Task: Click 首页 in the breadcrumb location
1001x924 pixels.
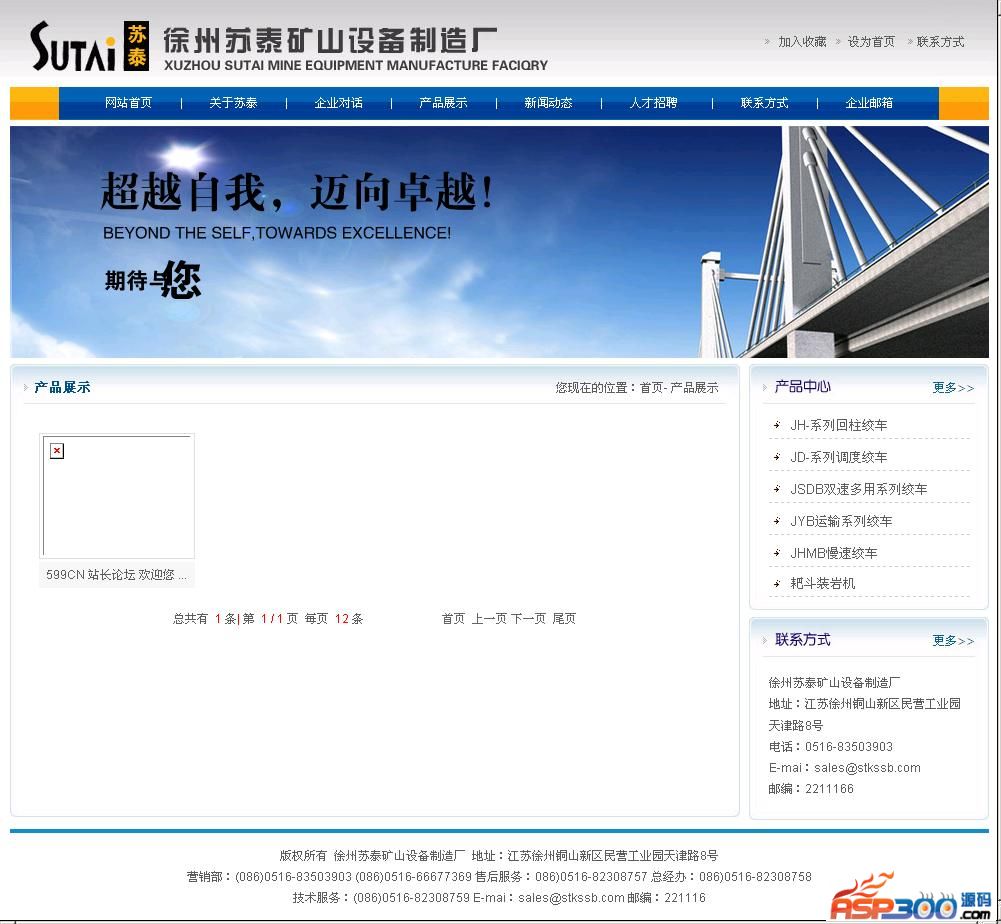Action: pos(651,388)
